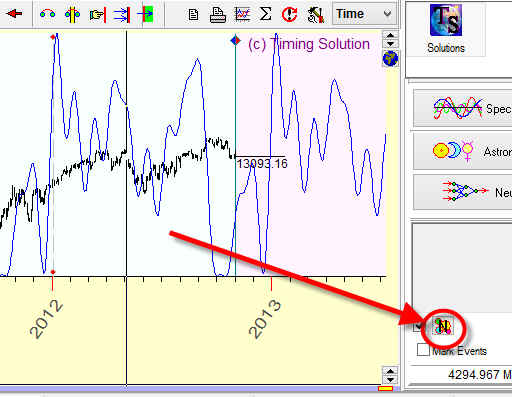The image size is (512, 397).
Task: Open the Time dropdown list
Action: (365, 14)
